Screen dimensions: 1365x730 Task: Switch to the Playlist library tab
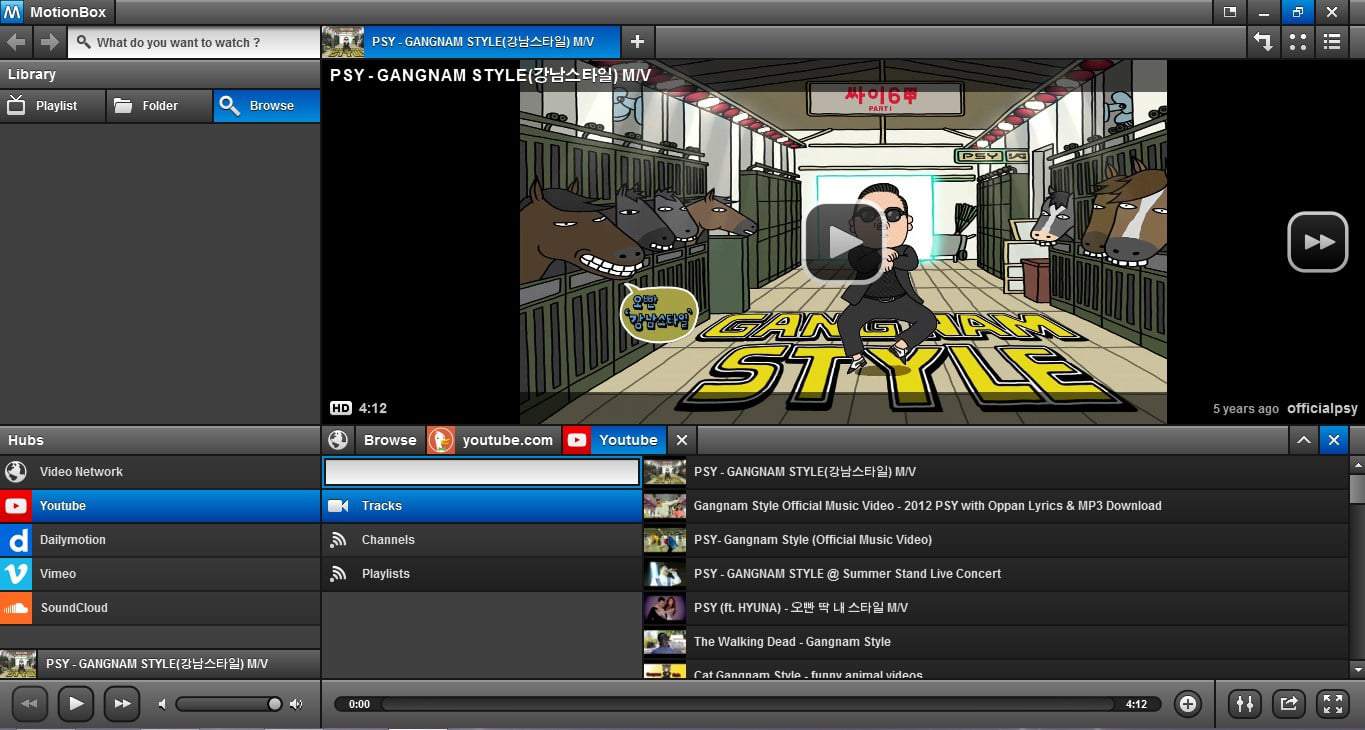[55, 106]
